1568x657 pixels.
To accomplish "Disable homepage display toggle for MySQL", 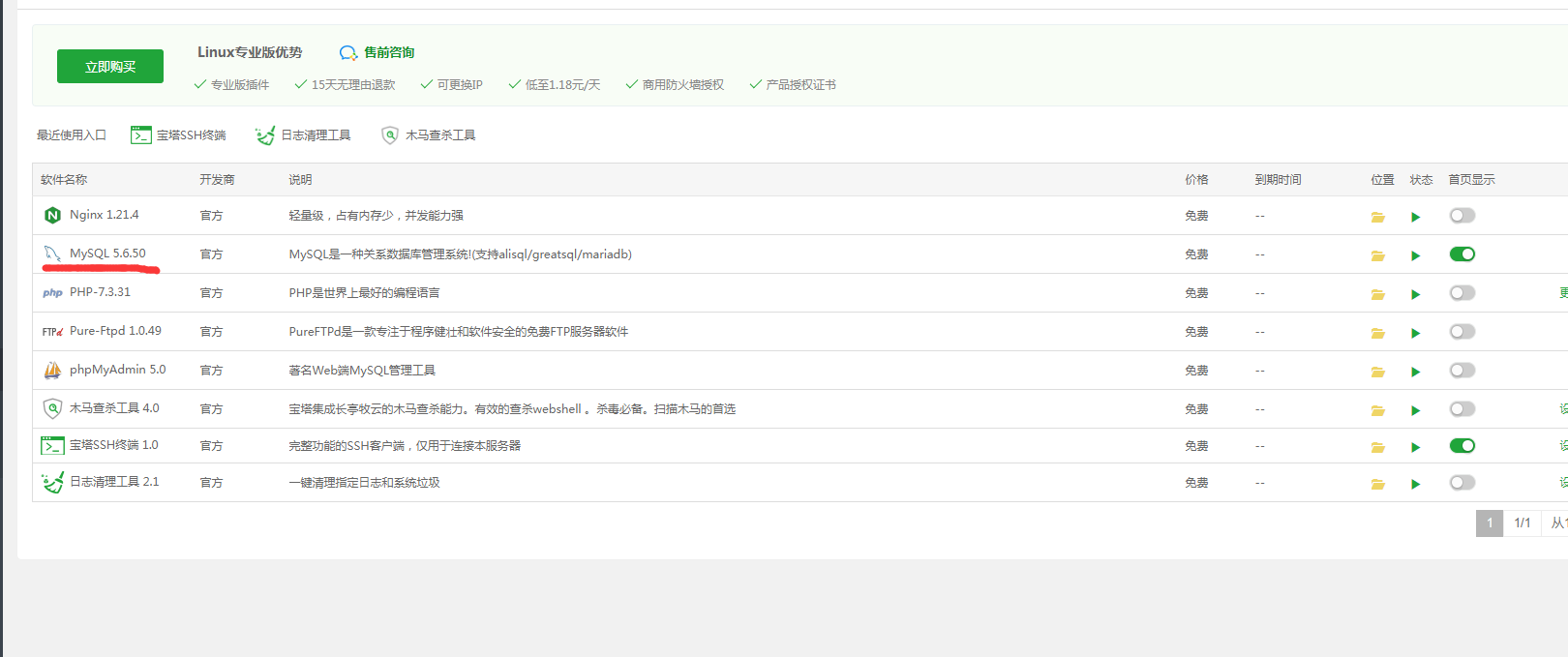I will [x=1462, y=254].
